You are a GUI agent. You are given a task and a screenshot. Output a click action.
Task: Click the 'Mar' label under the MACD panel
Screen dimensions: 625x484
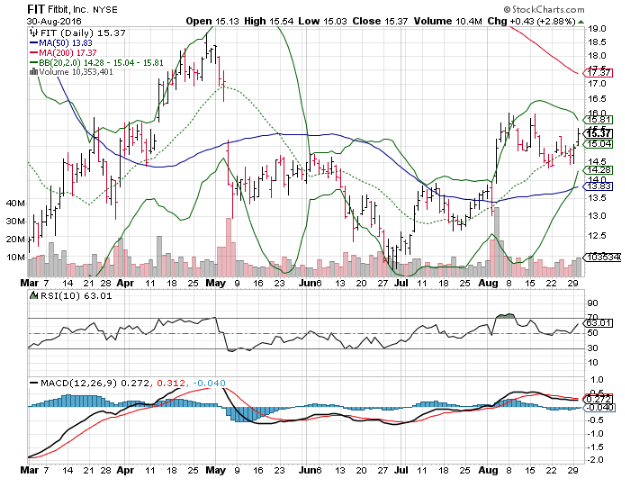click(x=29, y=470)
